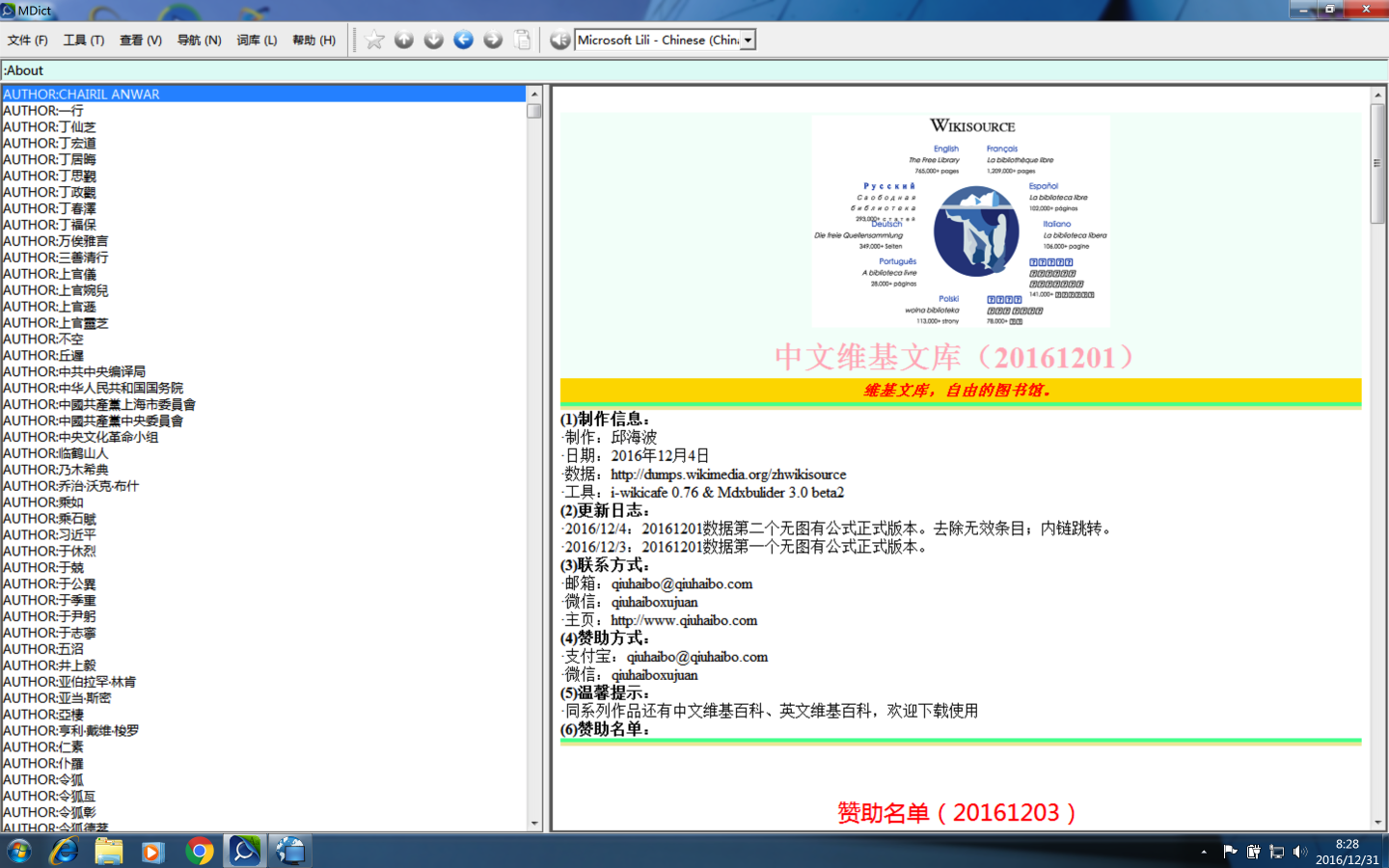Select entry AUTHOR:CHAIRIL ANWAR

pos(263,95)
